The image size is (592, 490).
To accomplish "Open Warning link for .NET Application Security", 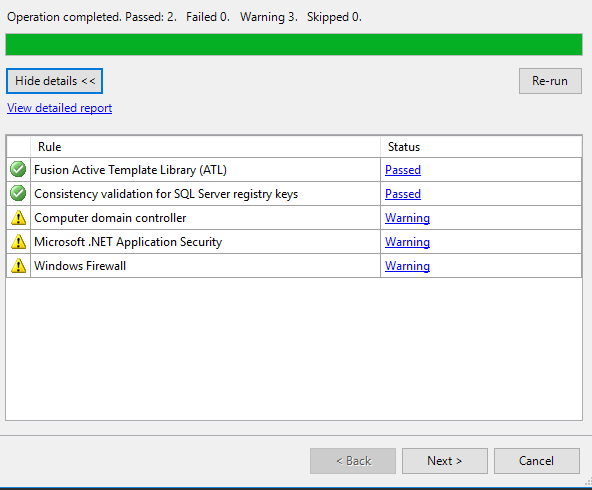I will (x=407, y=242).
